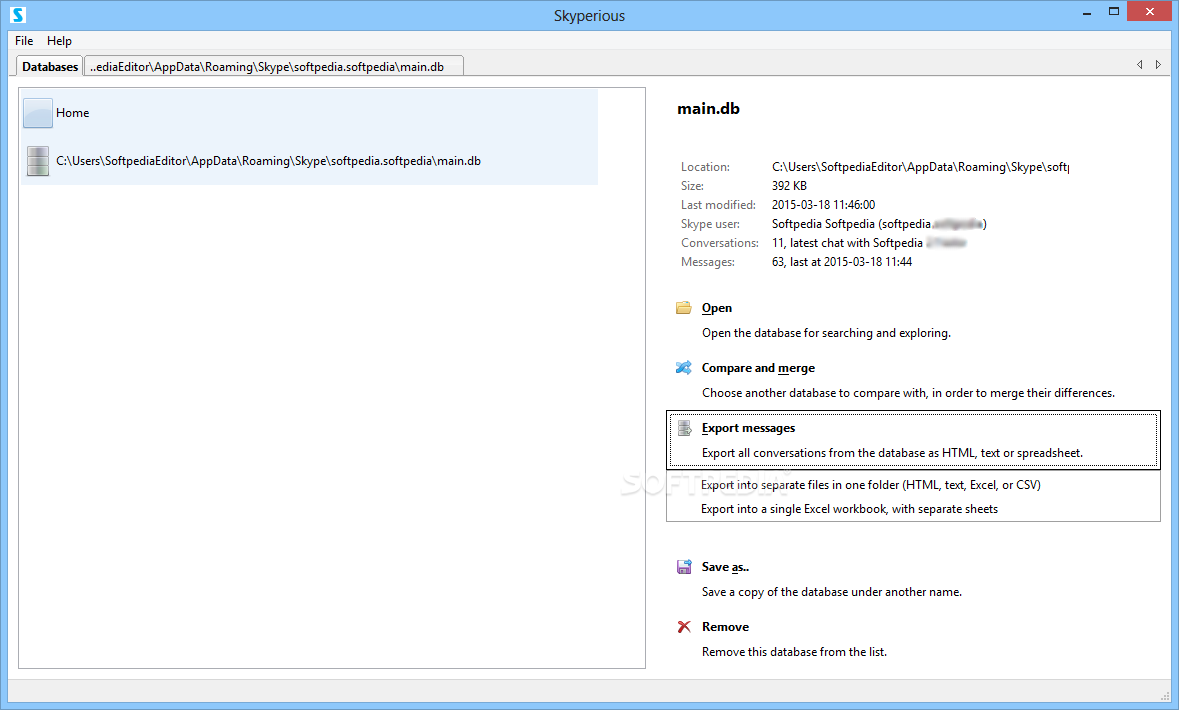Click the text Export all conversations from the database
The height and width of the screenshot is (710, 1179).
[x=893, y=453]
